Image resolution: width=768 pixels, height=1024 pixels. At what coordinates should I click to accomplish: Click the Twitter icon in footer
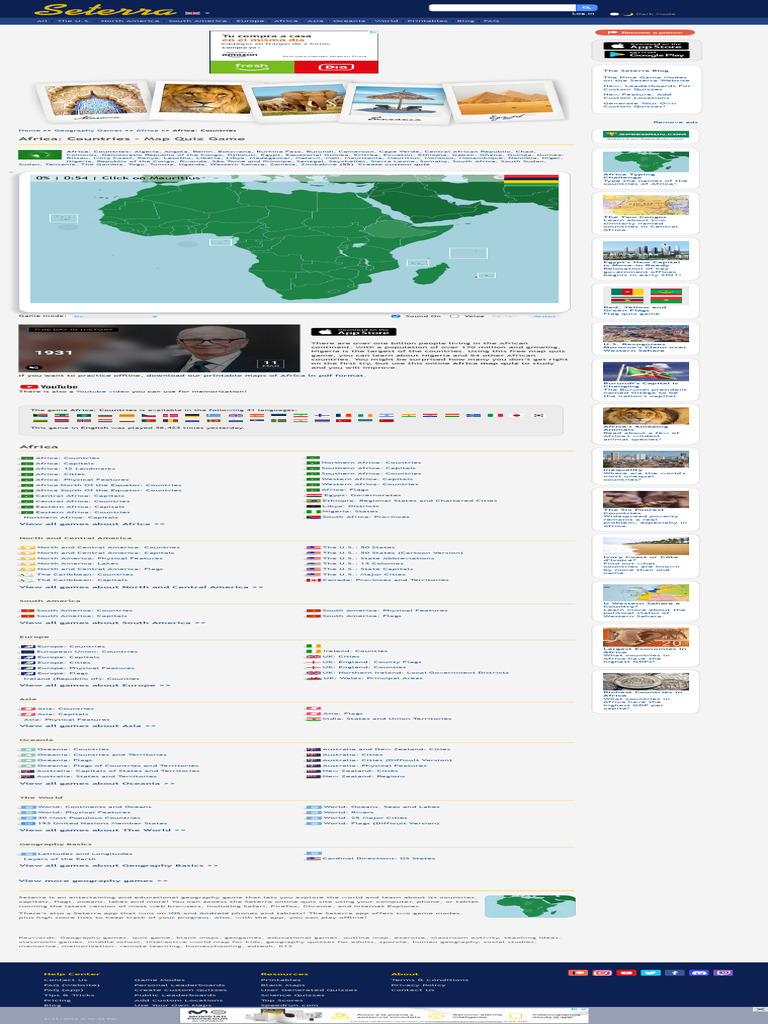650,973
